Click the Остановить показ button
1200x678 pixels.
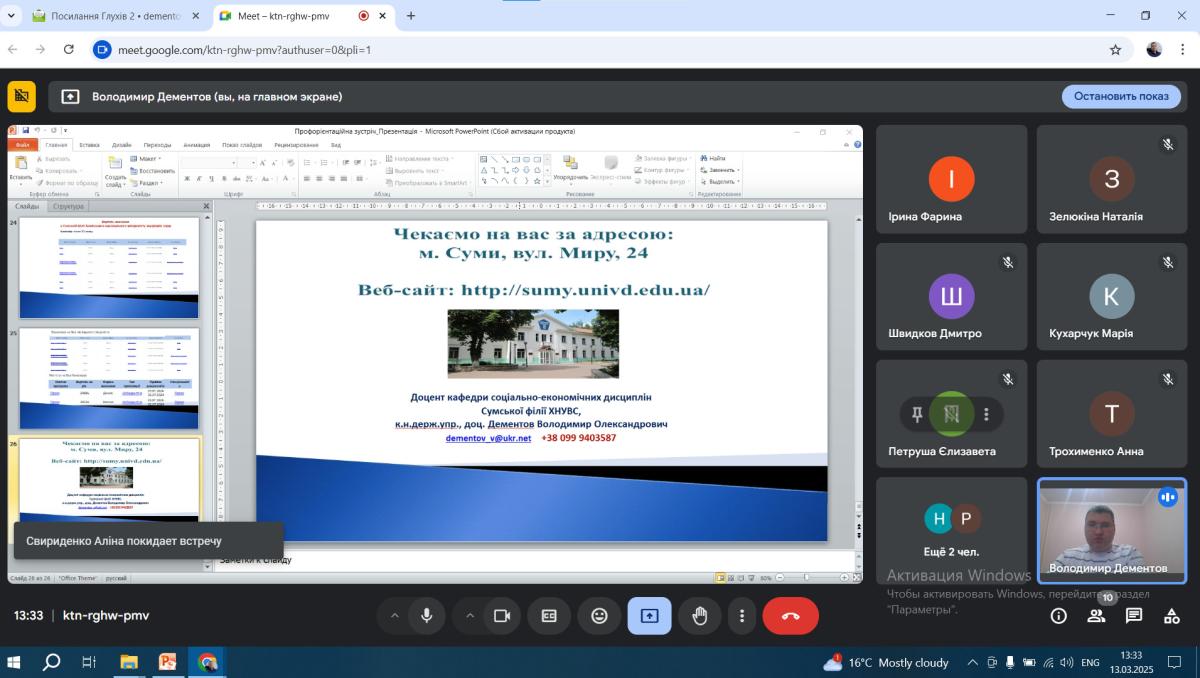(x=1121, y=96)
